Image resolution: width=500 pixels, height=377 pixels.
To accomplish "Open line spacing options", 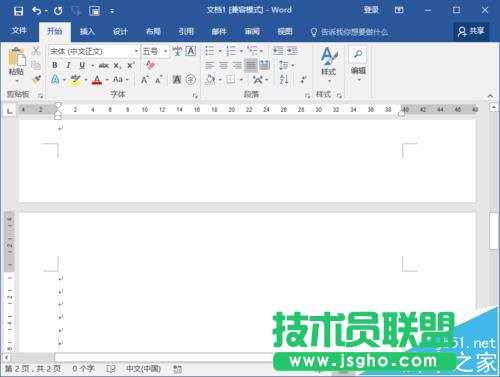I will [286, 65].
